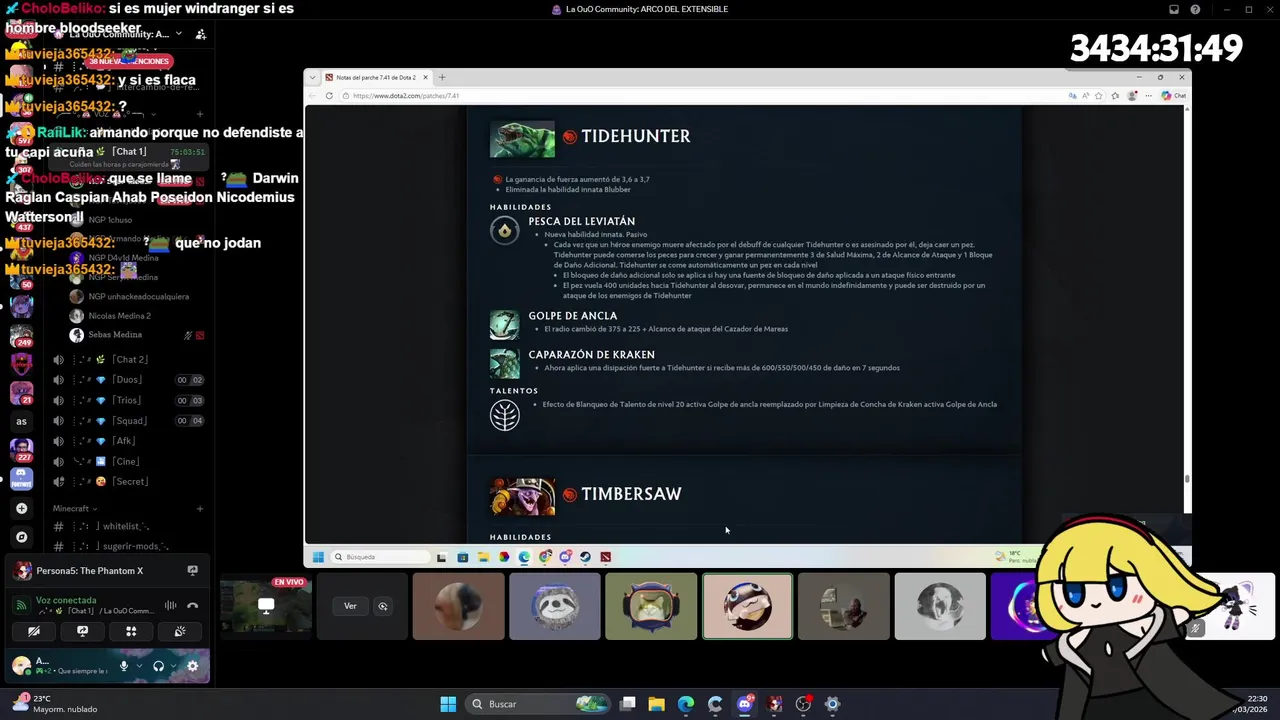Stream Persona5: The Phantom X game
The width and height of the screenshot is (1280, 720).
192,570
